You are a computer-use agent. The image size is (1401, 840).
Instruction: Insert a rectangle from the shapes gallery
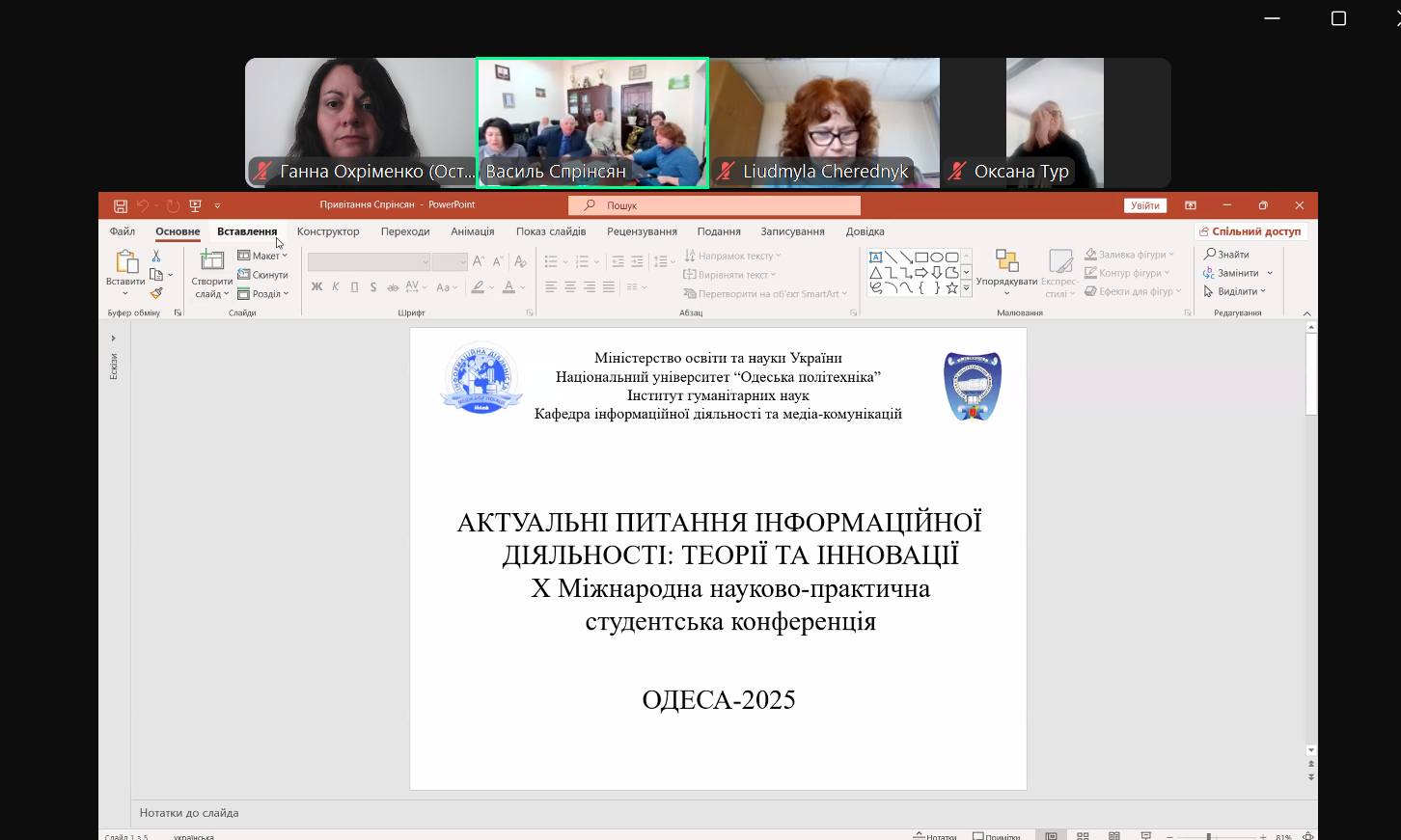921,257
